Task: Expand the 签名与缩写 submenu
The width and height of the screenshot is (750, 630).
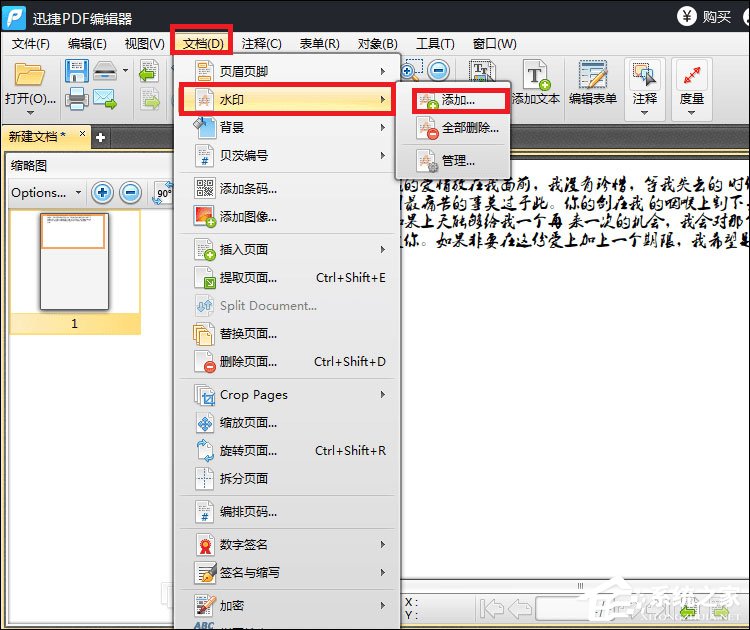Action: tap(288, 573)
